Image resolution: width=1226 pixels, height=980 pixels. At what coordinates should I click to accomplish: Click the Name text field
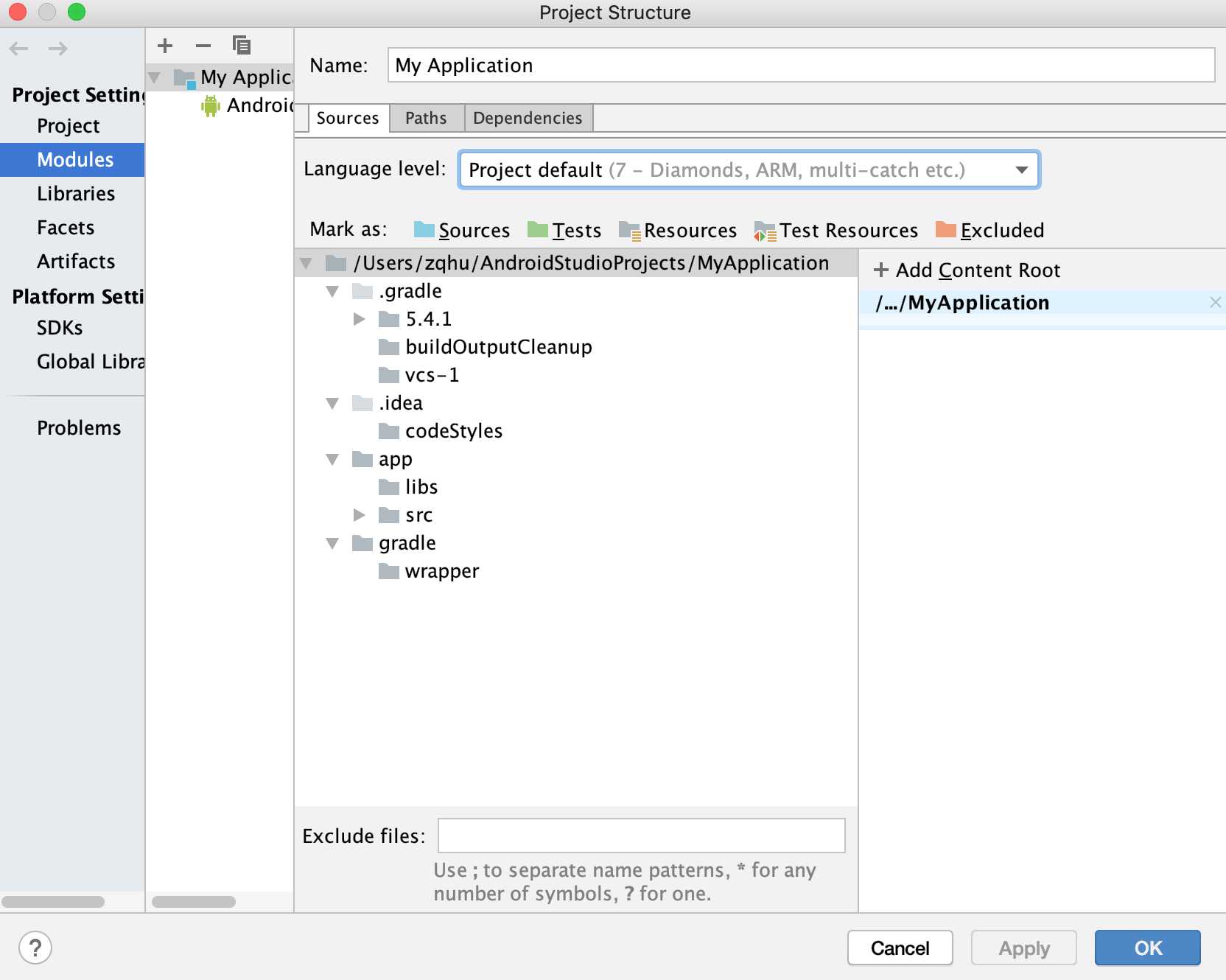point(801,66)
